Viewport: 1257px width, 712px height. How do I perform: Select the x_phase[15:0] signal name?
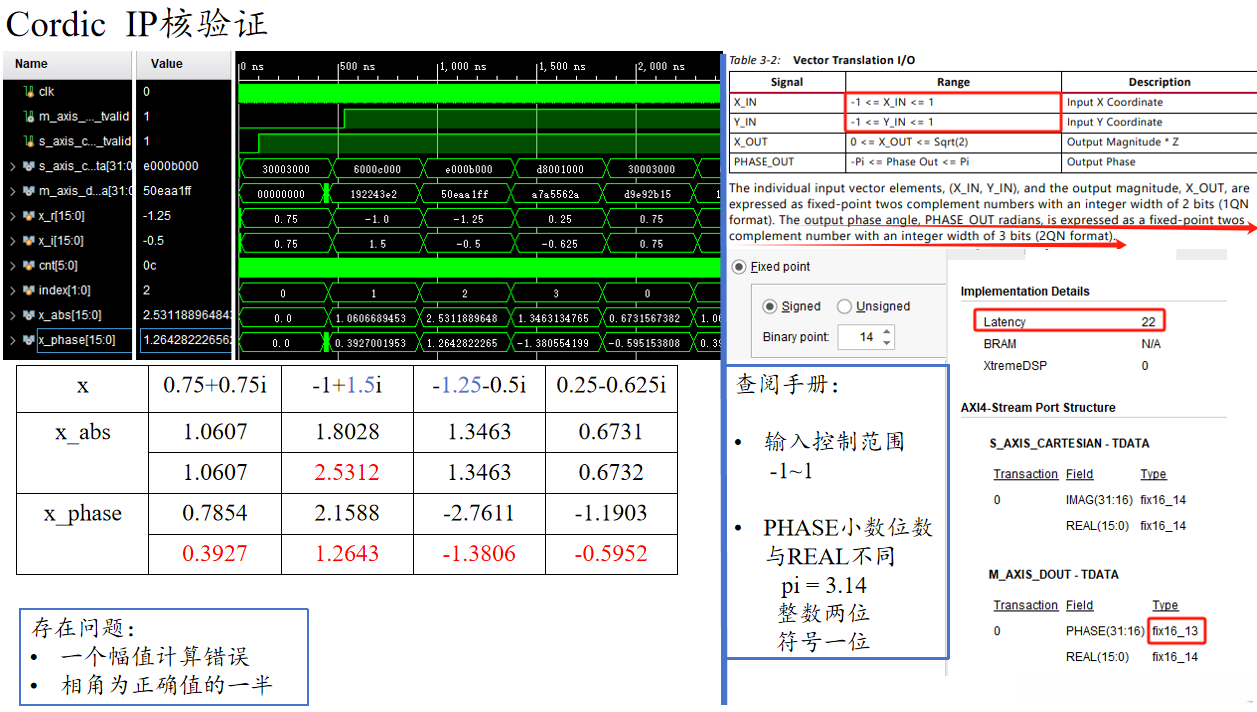click(x=78, y=340)
